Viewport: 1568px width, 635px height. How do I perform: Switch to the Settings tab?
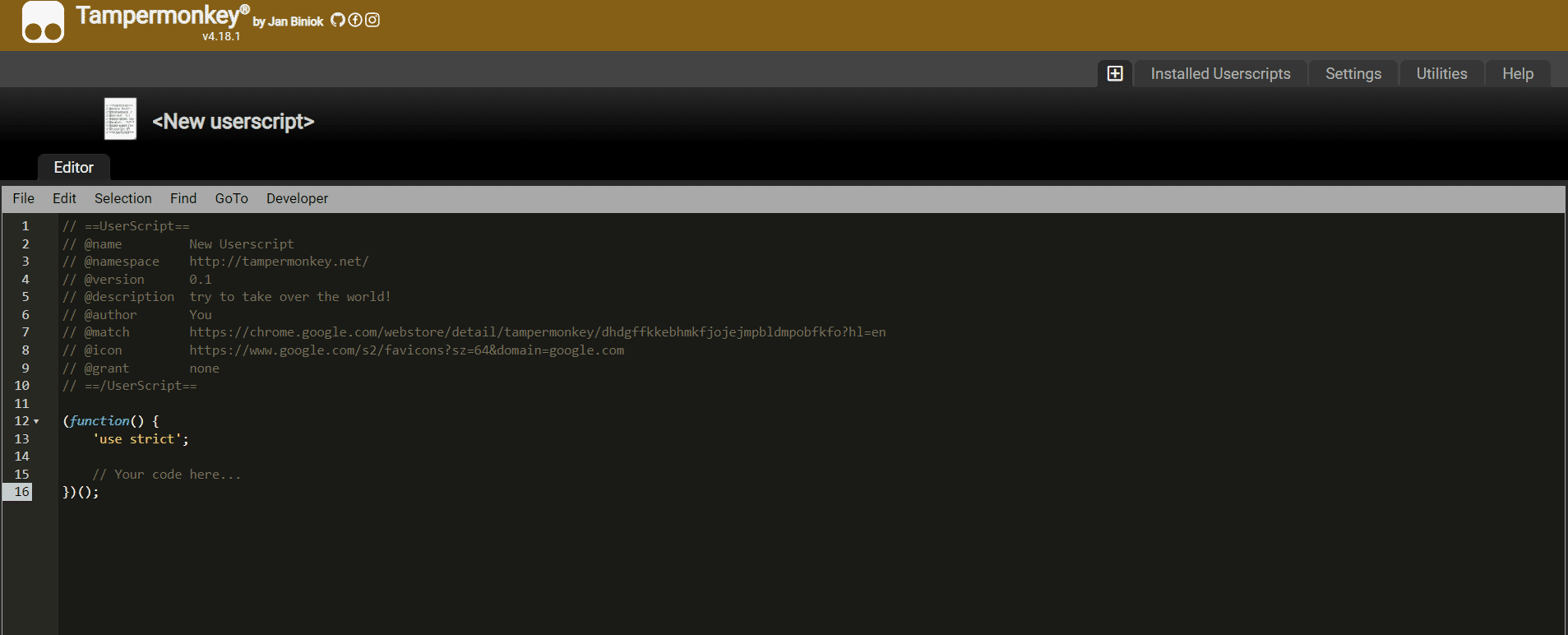1353,73
